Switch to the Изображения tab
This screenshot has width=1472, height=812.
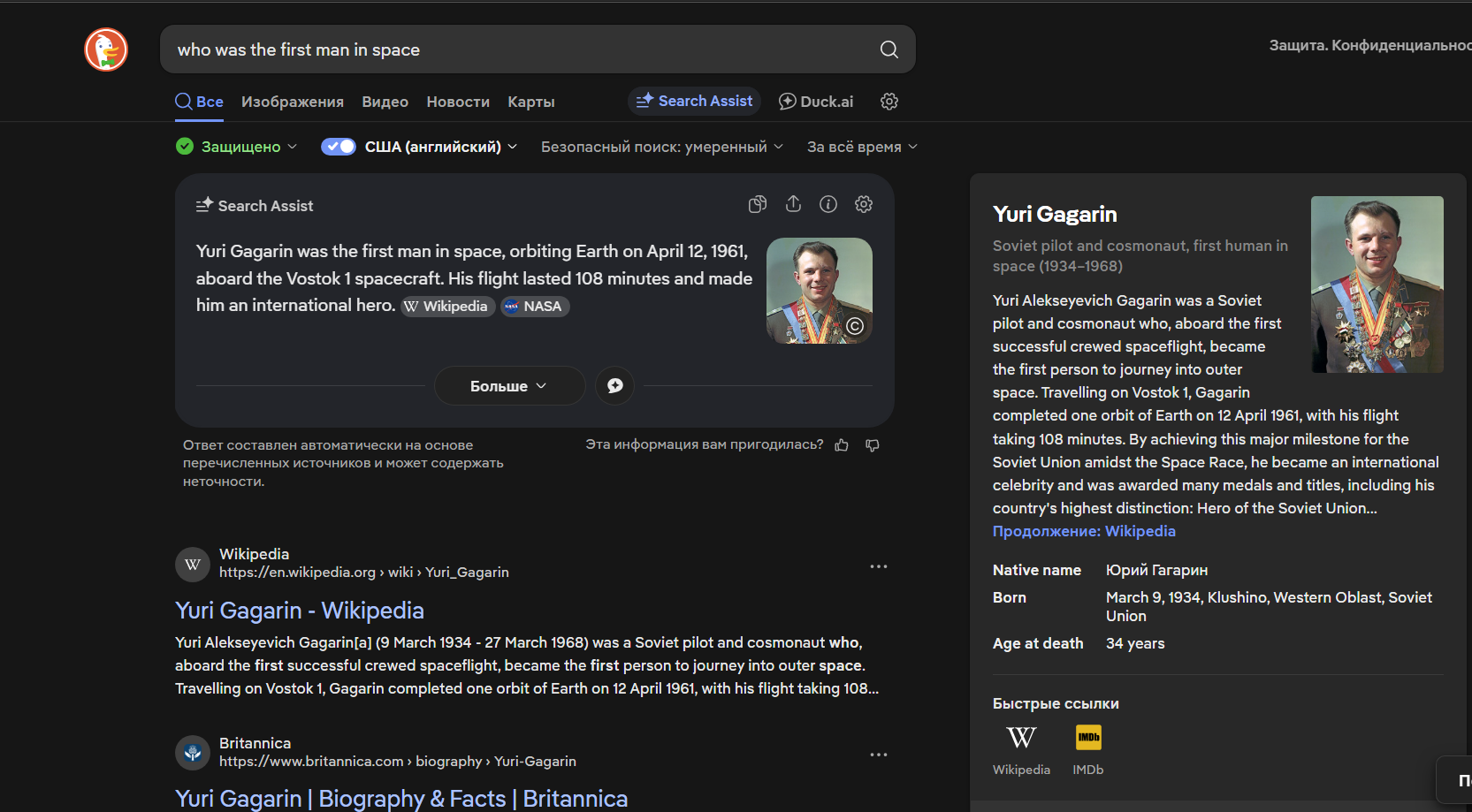coord(293,102)
